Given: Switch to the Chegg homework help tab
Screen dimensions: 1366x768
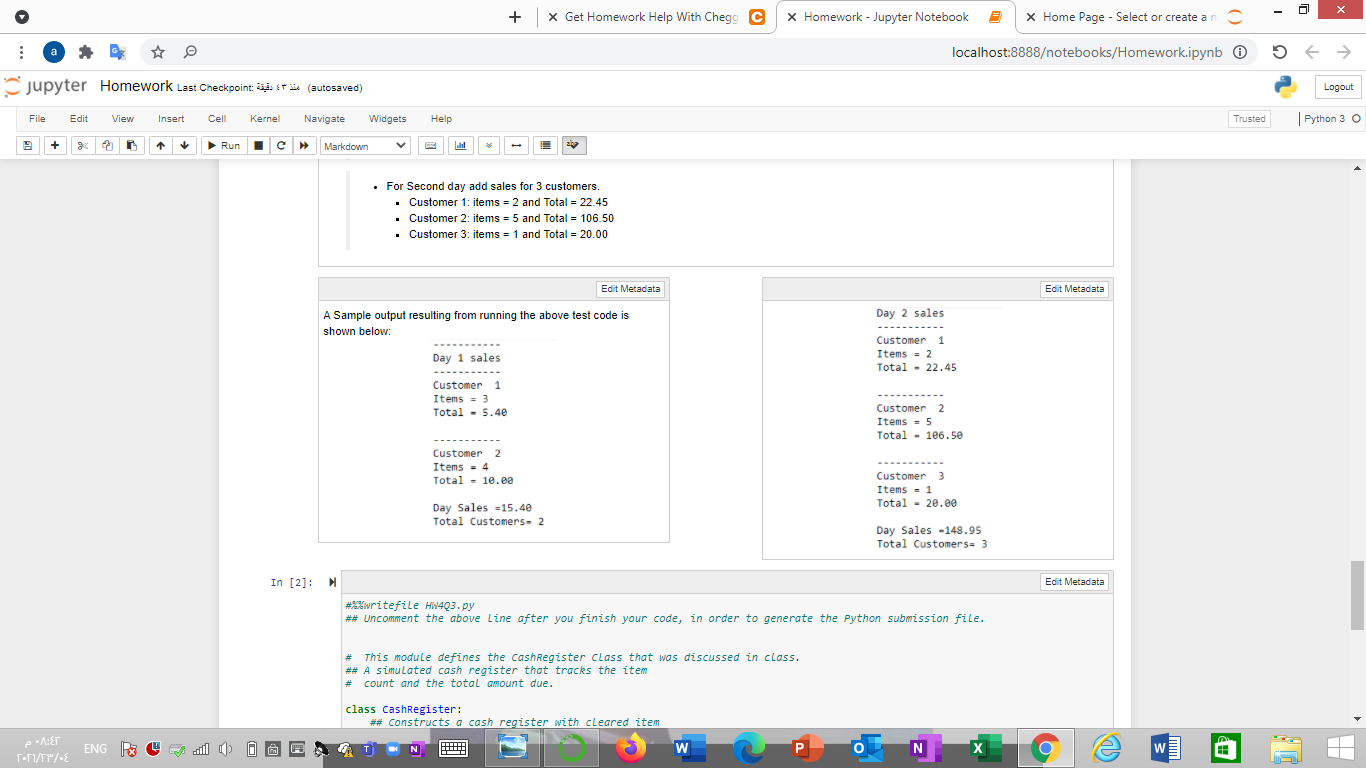Looking at the screenshot, I should pos(650,17).
